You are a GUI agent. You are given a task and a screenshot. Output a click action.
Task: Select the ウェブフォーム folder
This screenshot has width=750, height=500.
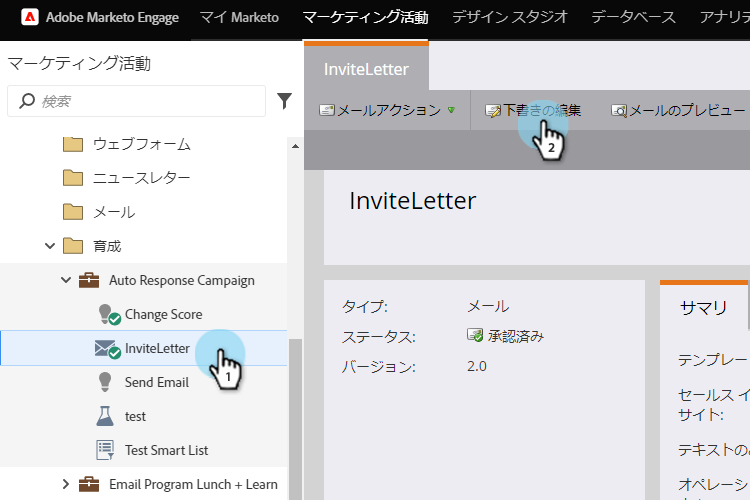point(142,144)
